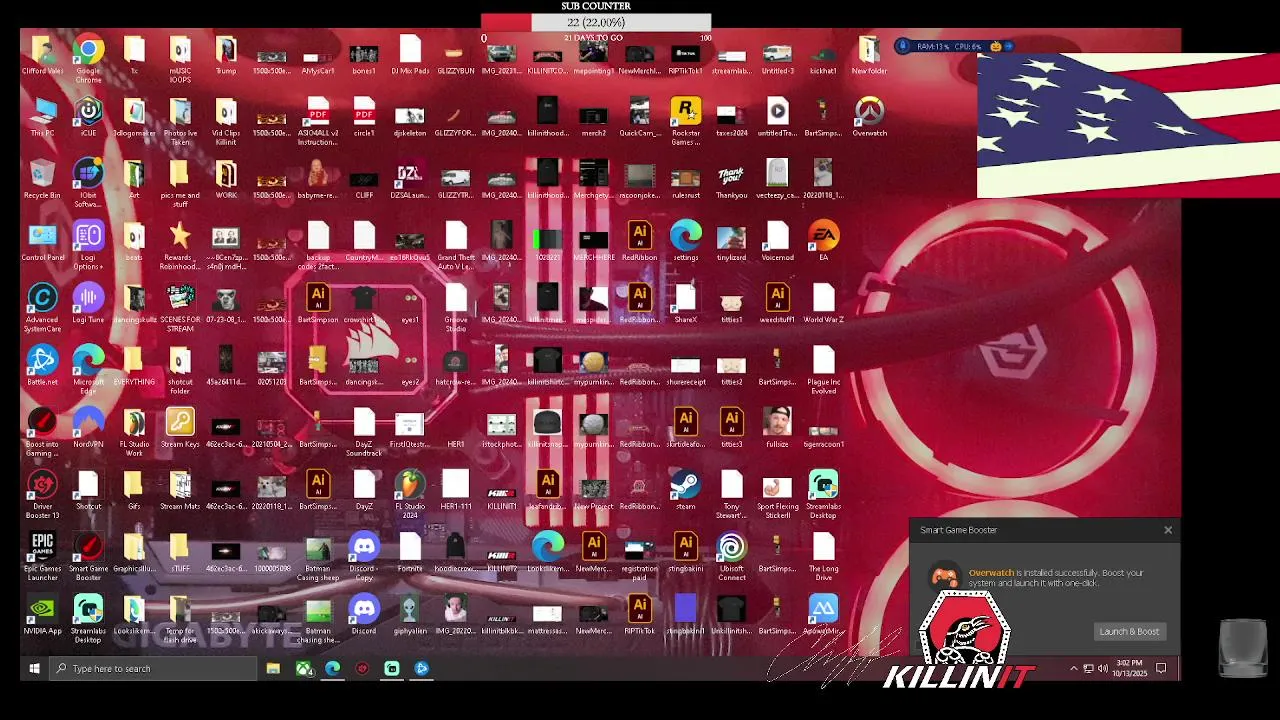Close the Smart Game Booster notification

[x=1167, y=530]
